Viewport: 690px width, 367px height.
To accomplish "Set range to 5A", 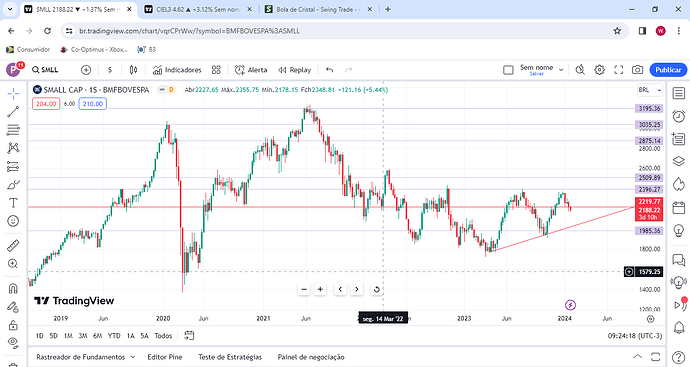I will tap(144, 336).
